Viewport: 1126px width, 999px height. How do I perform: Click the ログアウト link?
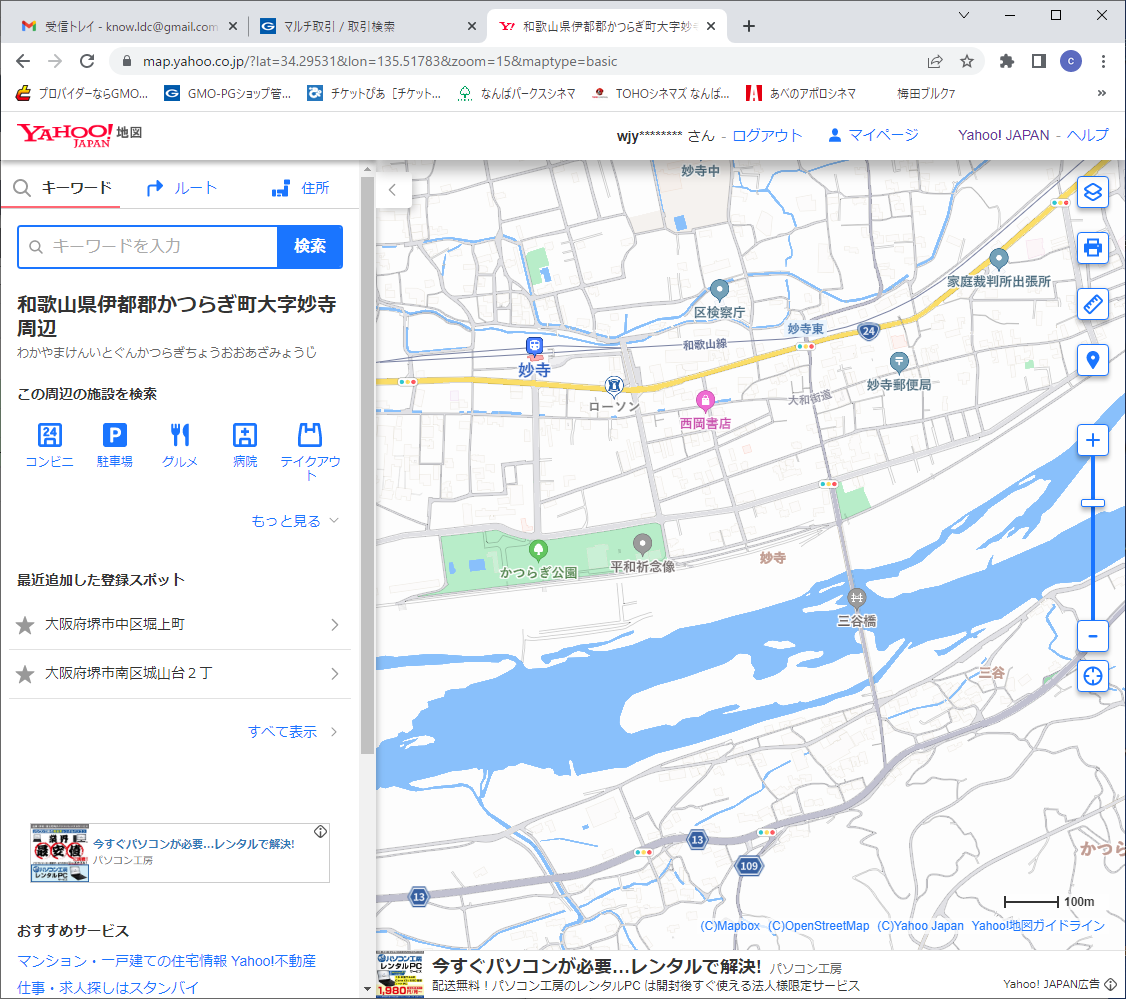767,136
